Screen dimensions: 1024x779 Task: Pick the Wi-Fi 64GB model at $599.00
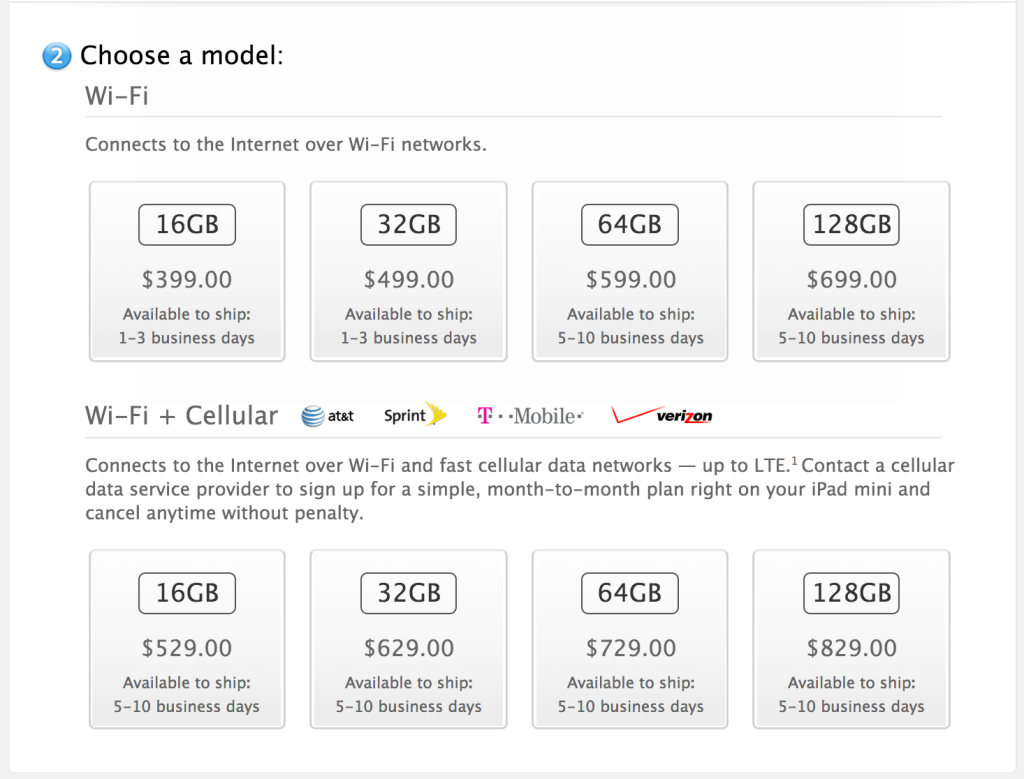pos(630,271)
